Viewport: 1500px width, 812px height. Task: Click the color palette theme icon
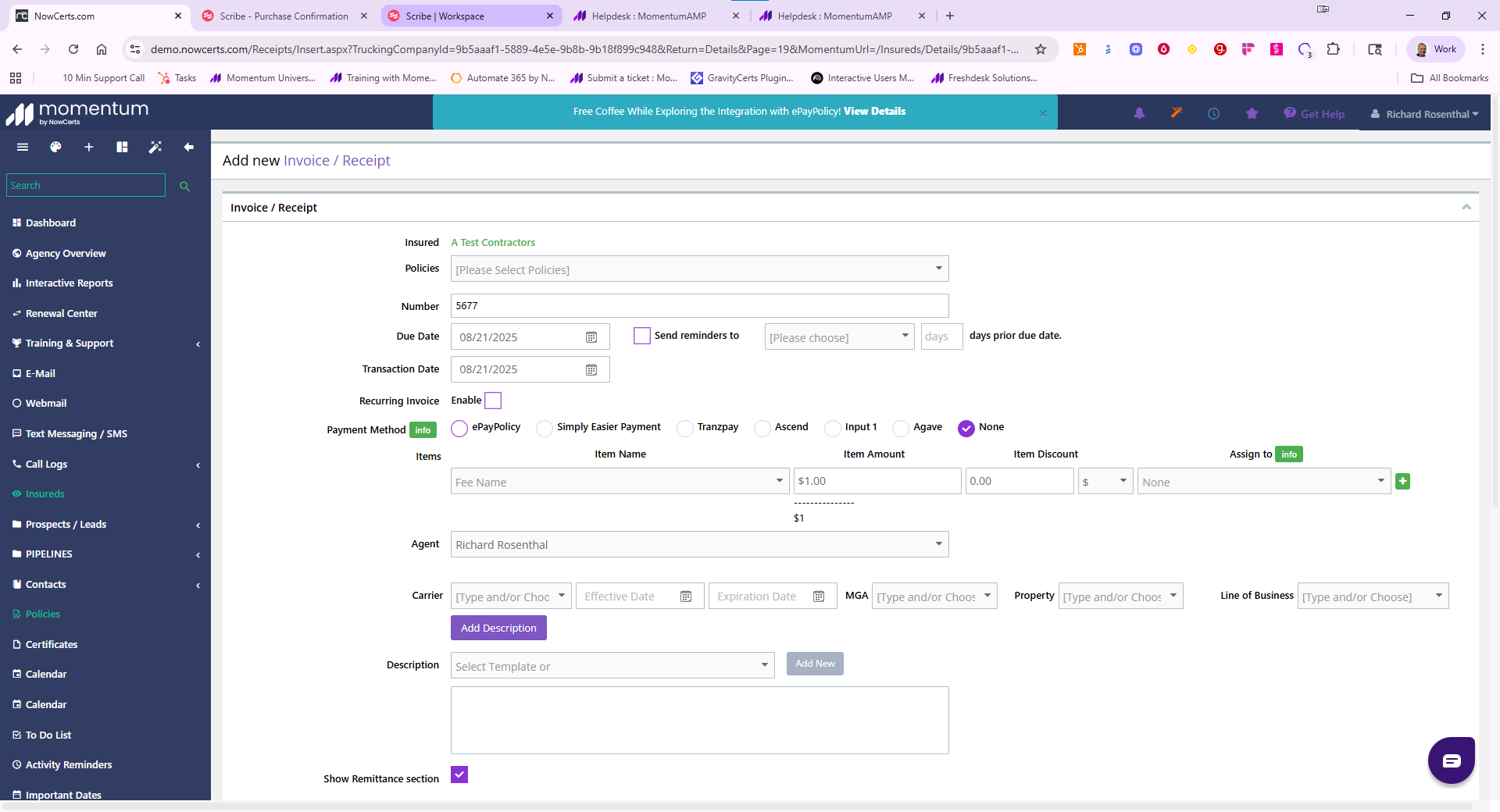tap(55, 147)
